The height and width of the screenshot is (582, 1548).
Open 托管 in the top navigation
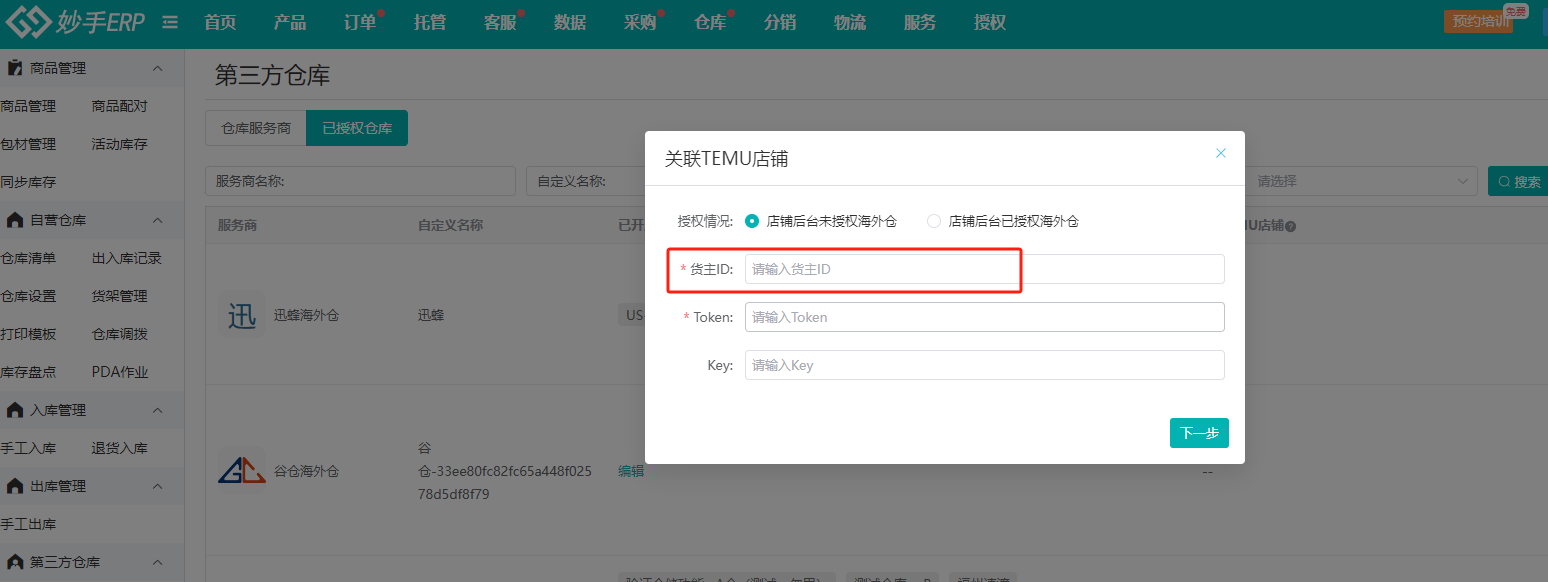[430, 22]
